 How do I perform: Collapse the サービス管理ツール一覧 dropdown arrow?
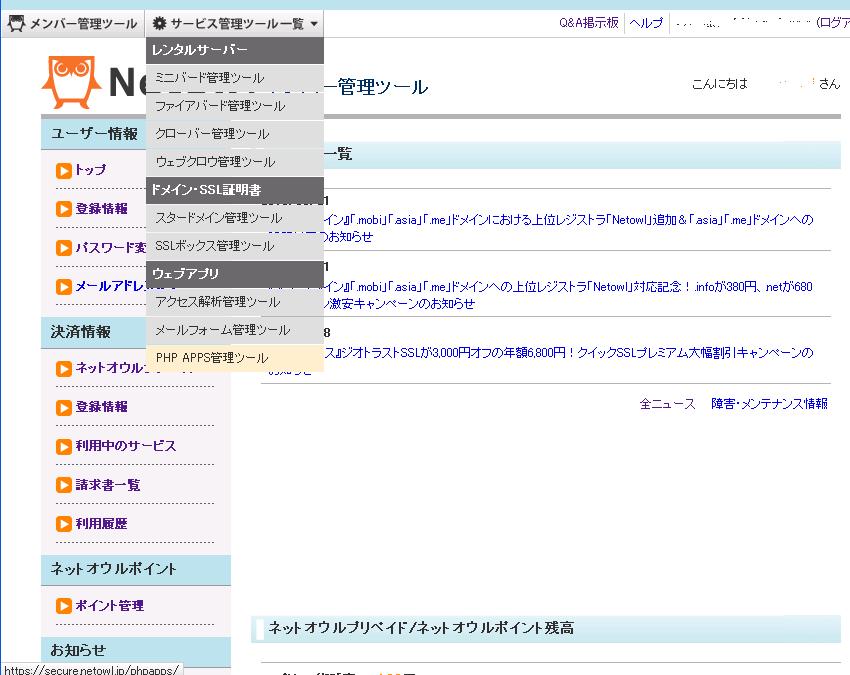click(314, 23)
